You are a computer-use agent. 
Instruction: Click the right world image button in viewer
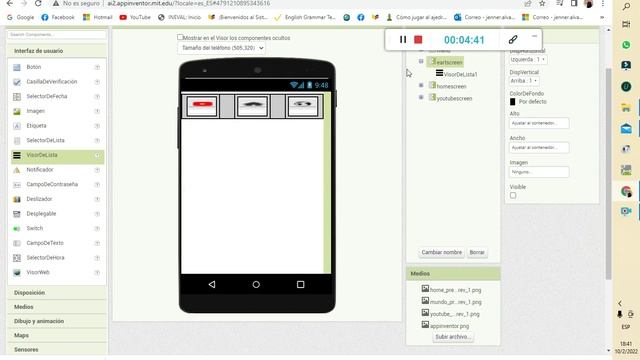click(302, 106)
